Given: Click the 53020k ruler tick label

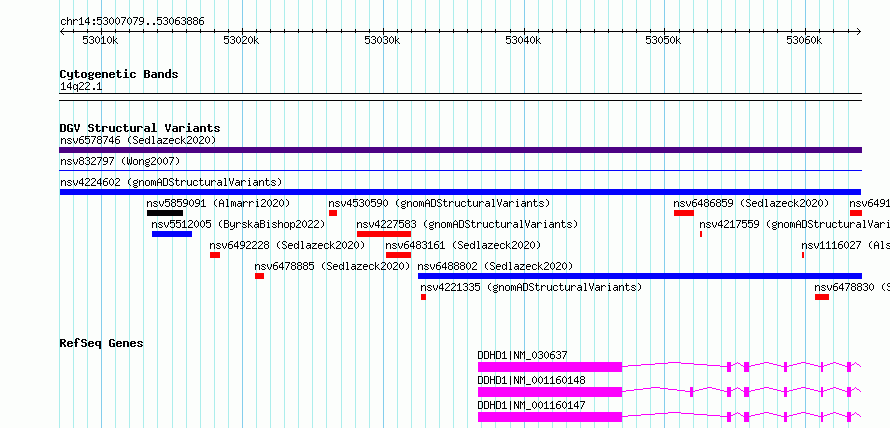Looking at the screenshot, I should pos(241,40).
